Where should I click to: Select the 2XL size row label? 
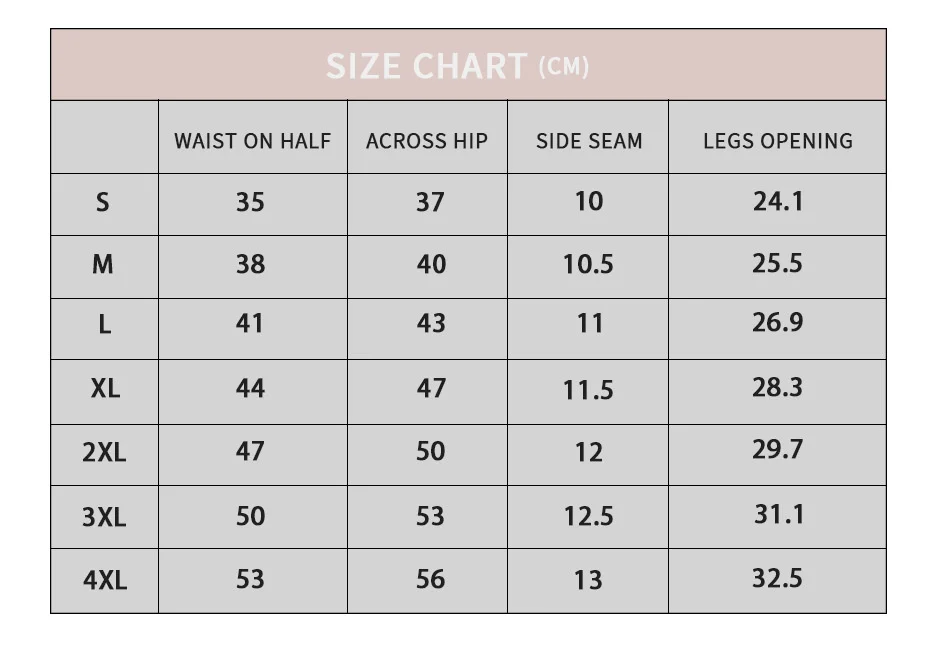click(104, 452)
